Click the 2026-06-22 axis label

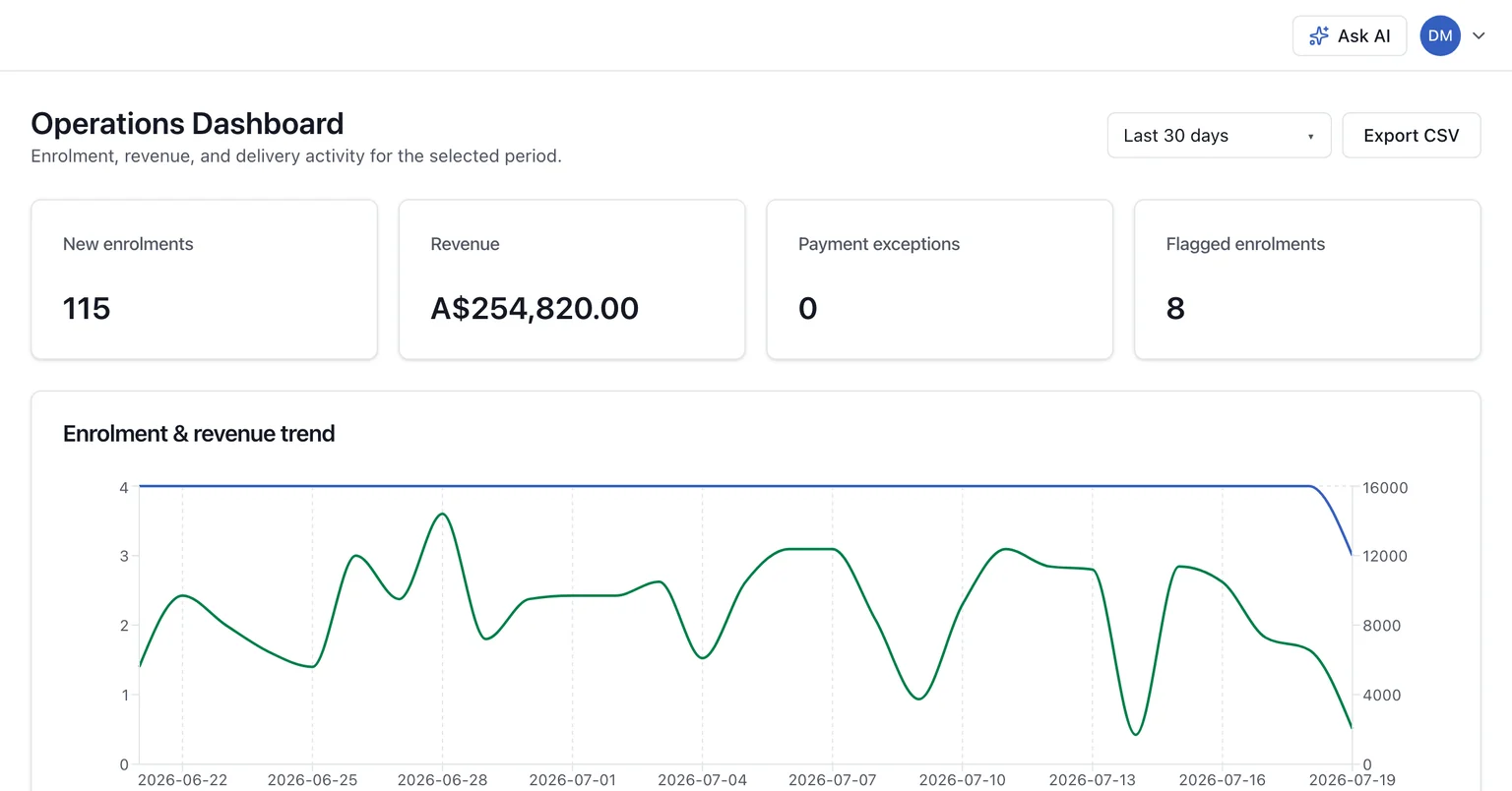(x=182, y=780)
